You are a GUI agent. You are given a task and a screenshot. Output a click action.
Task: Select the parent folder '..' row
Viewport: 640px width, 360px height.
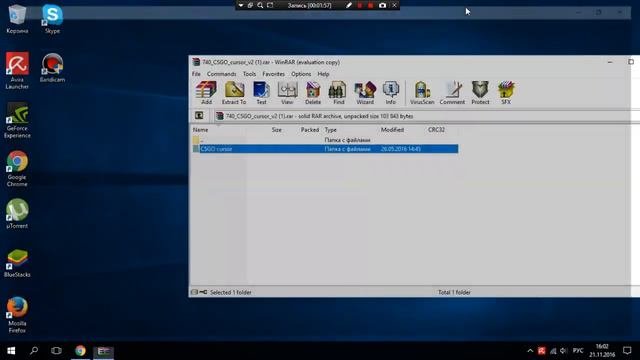[325, 140]
